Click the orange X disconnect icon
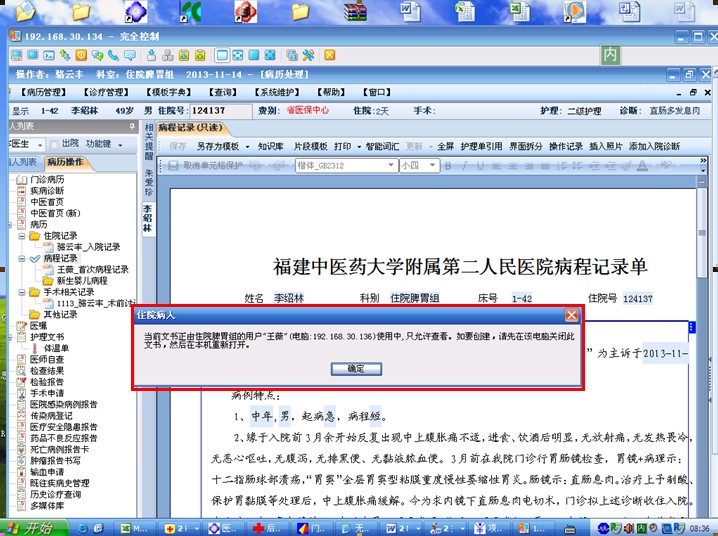718x536 pixels. click(330, 55)
